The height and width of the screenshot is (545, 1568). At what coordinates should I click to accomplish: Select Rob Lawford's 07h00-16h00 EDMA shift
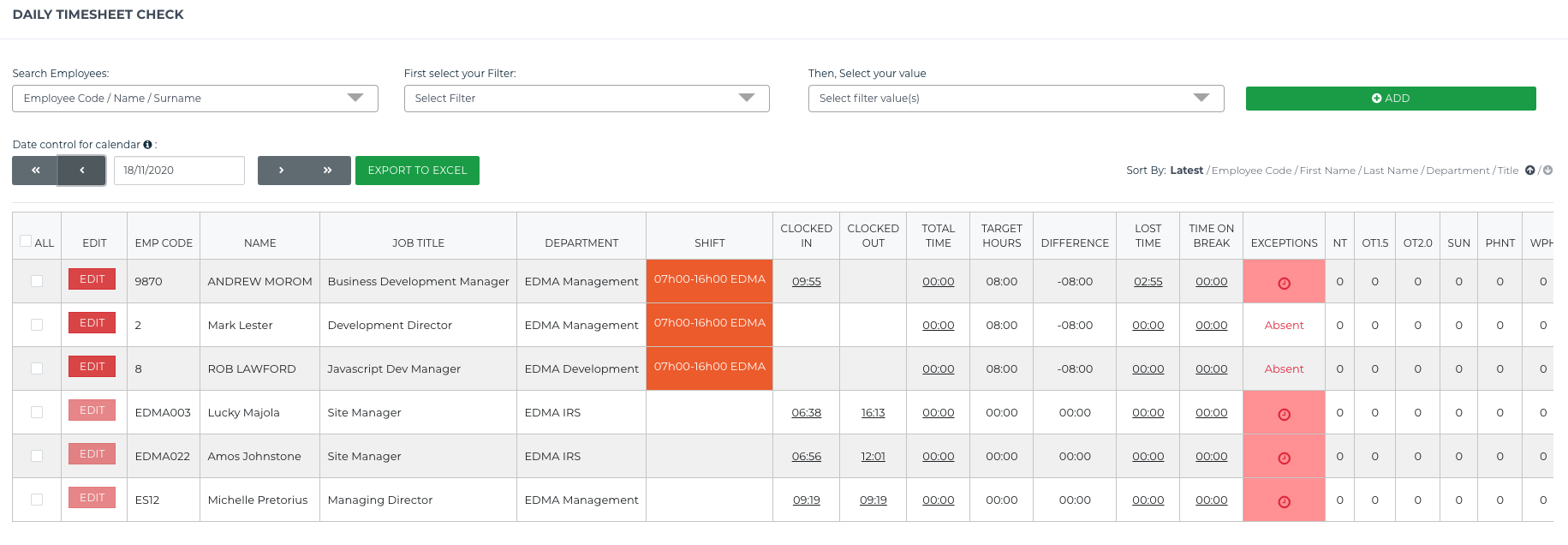709,368
